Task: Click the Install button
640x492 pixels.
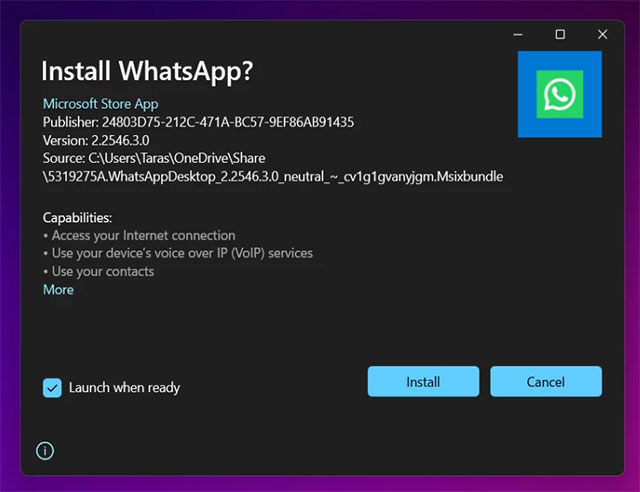Action: click(423, 381)
